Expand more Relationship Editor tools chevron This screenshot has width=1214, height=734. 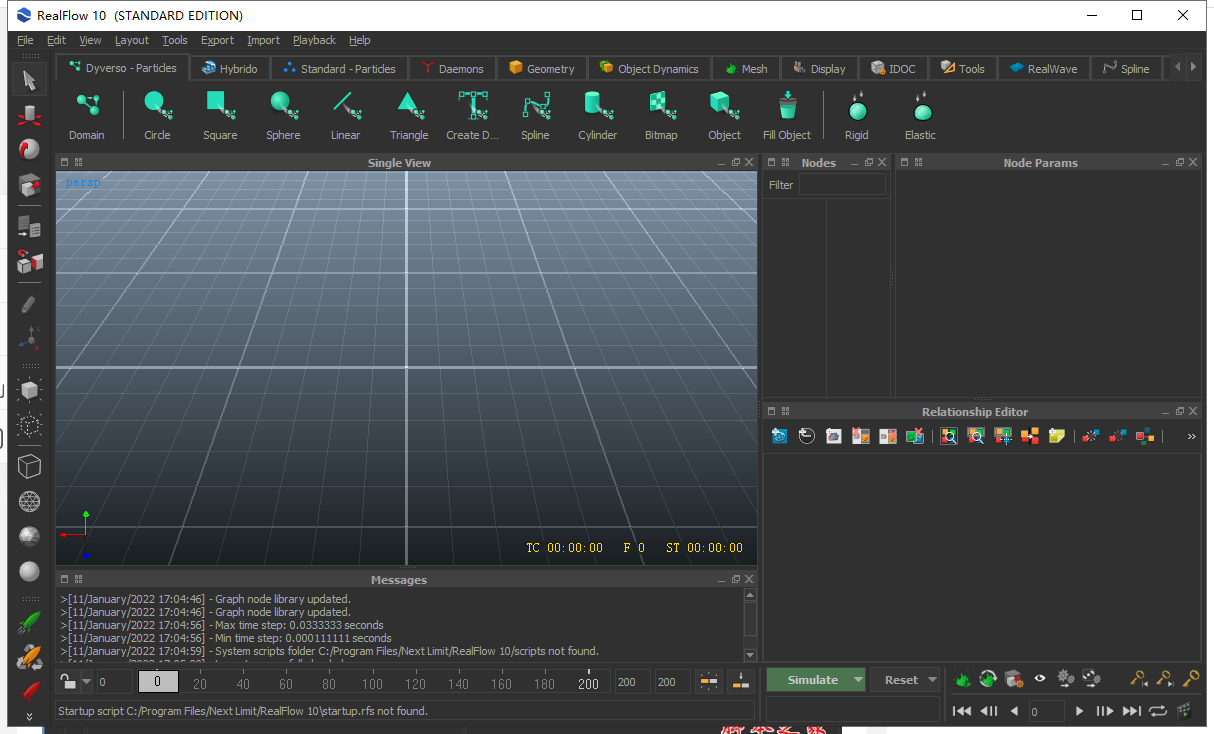coord(1191,436)
